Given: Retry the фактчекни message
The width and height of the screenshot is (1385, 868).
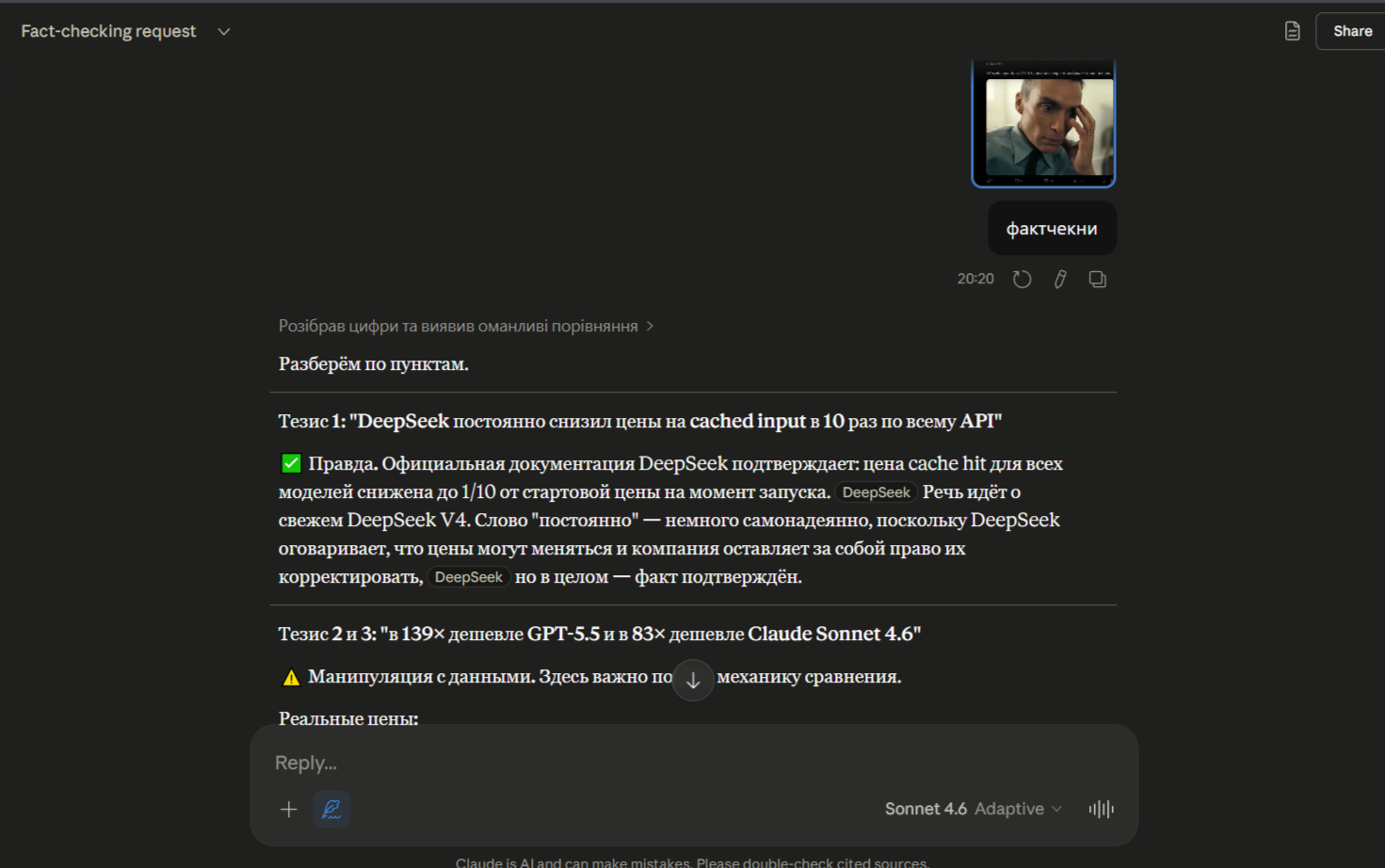Looking at the screenshot, I should click(x=1022, y=279).
